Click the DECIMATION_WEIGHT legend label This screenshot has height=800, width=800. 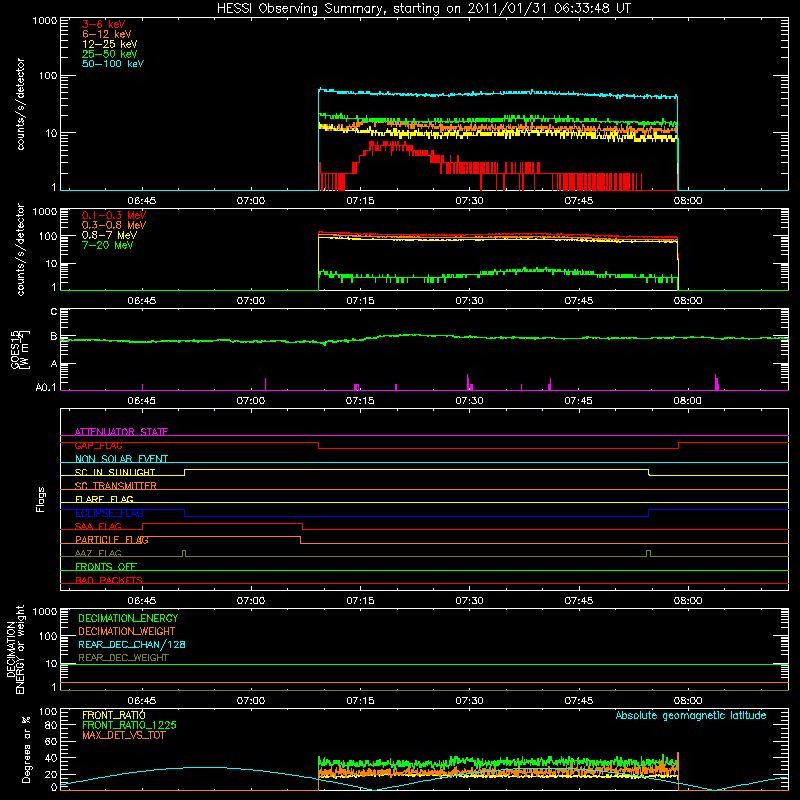127,631
